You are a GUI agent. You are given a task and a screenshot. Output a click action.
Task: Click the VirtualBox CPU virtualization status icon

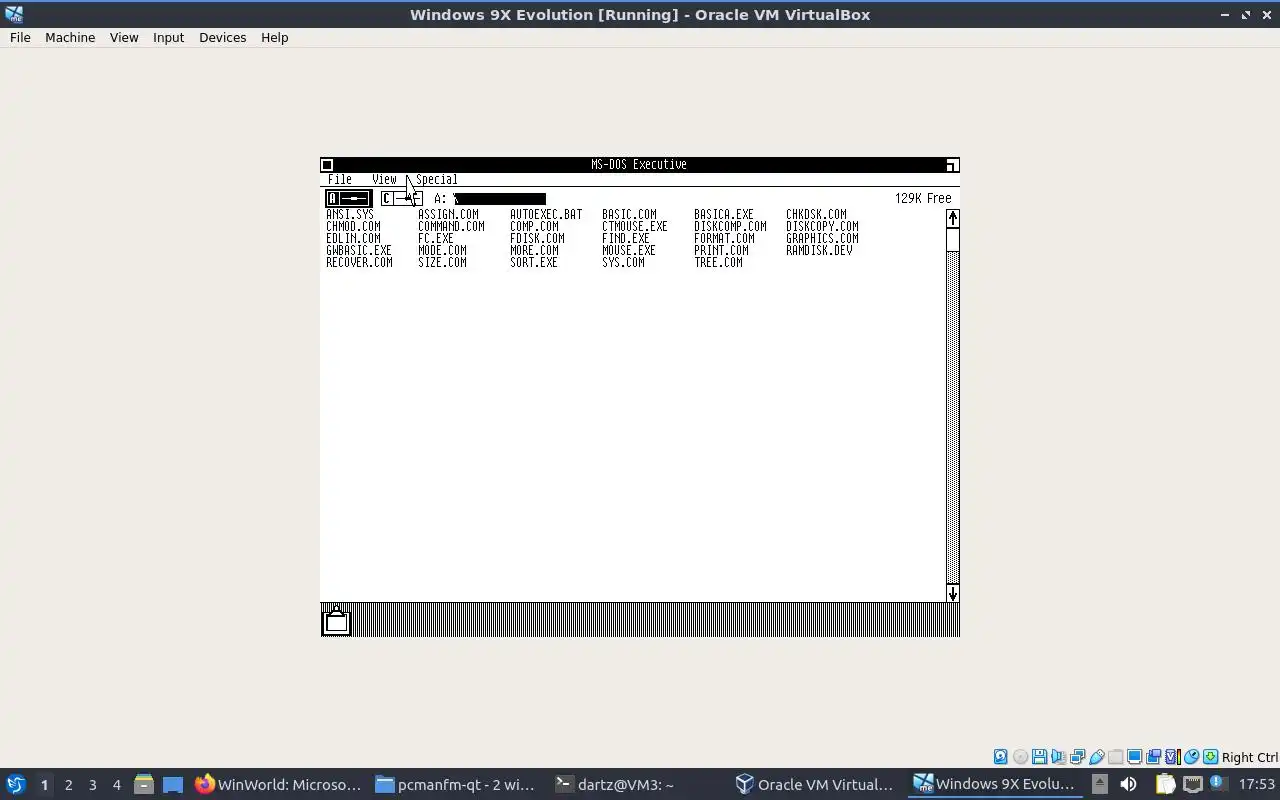point(1173,757)
